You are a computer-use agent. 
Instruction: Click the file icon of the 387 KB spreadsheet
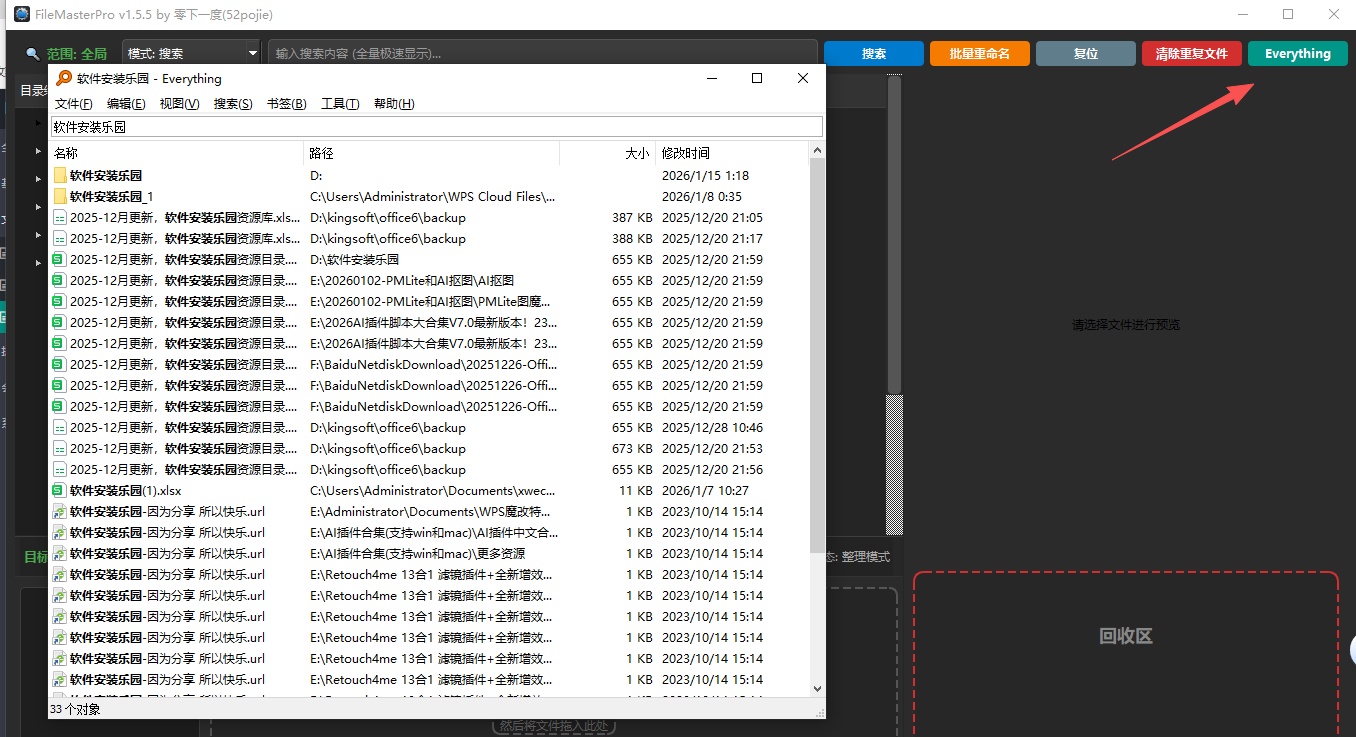pyautogui.click(x=60, y=218)
